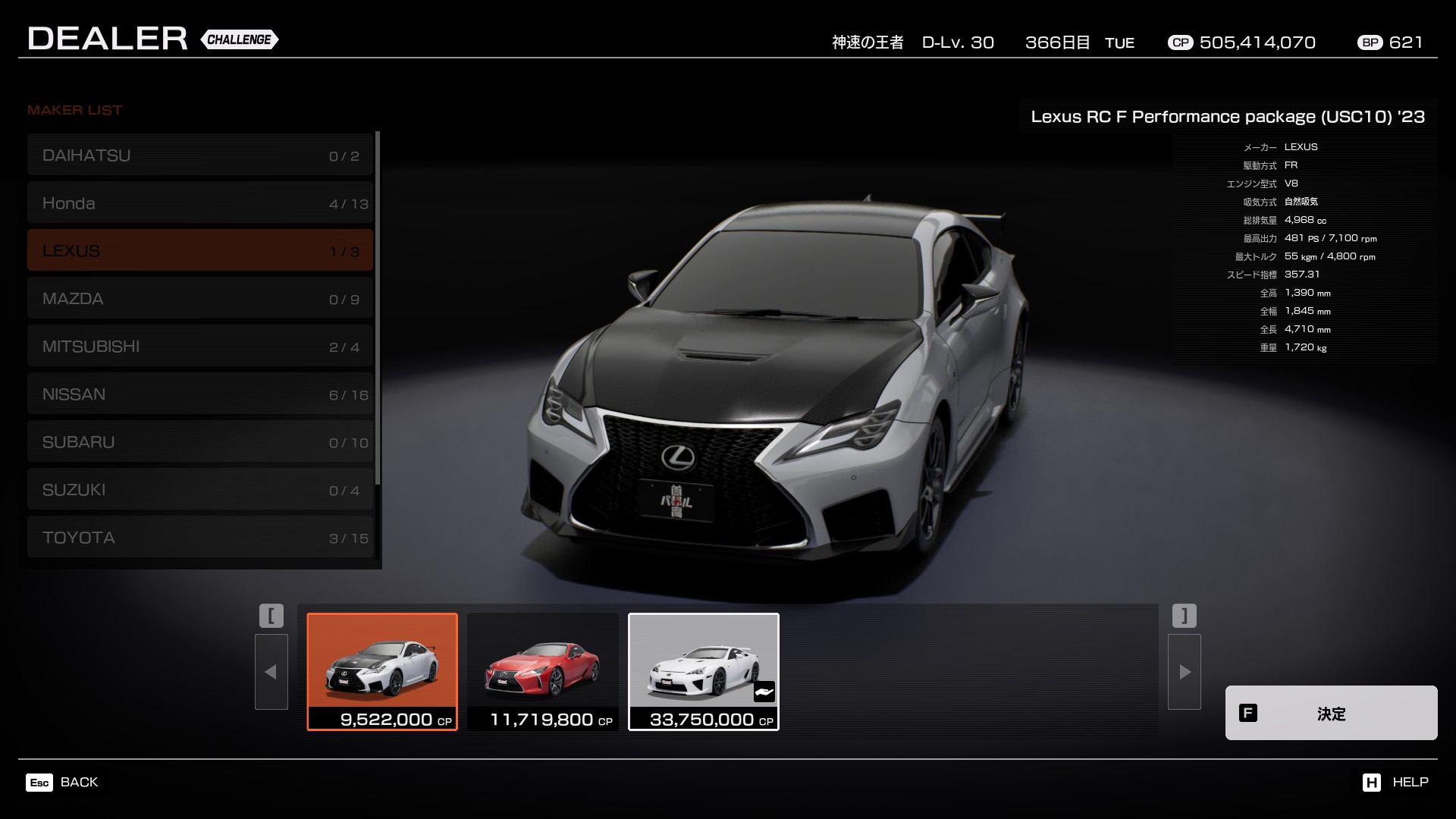Open TOYOTA maker entry
This screenshot has width=1456, height=819.
[x=200, y=538]
